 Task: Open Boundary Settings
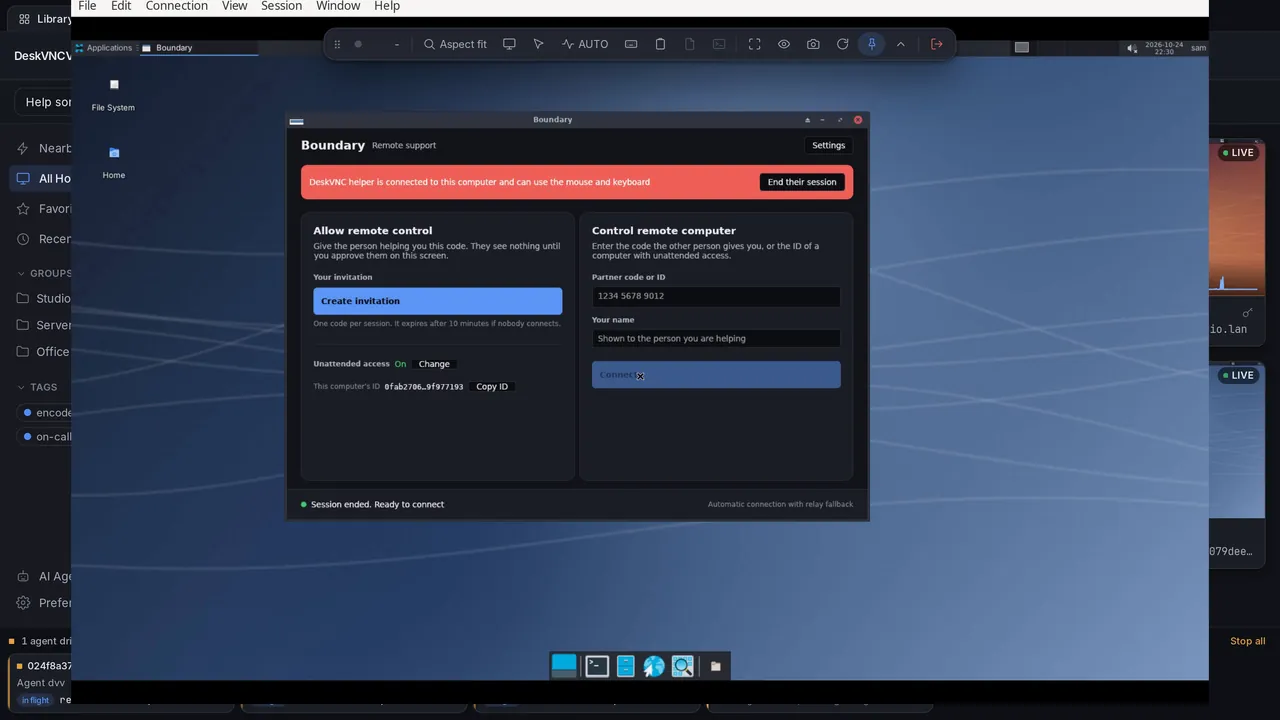pos(828,145)
